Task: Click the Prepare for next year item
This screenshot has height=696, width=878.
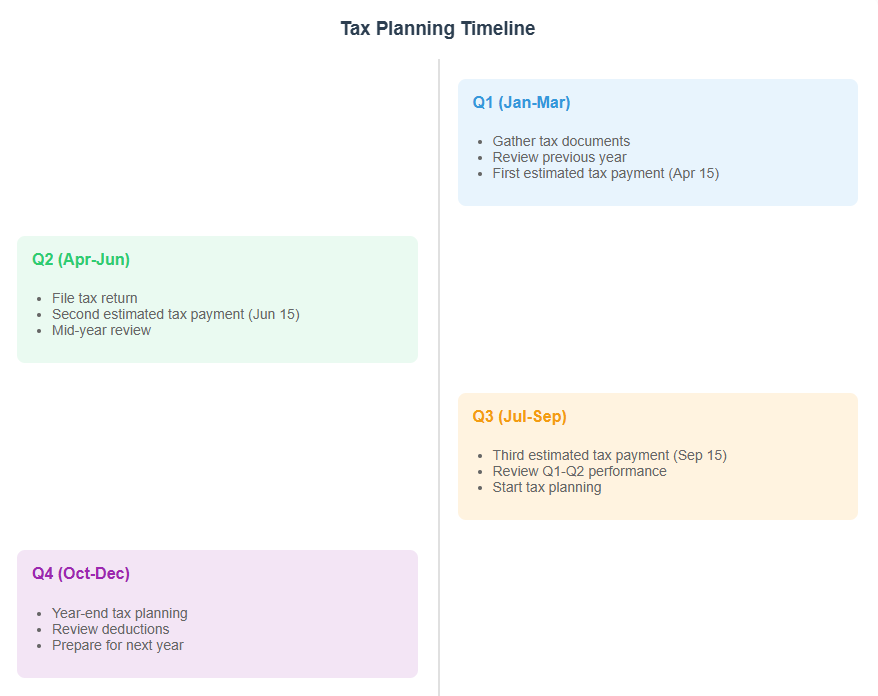Action: 118,646
